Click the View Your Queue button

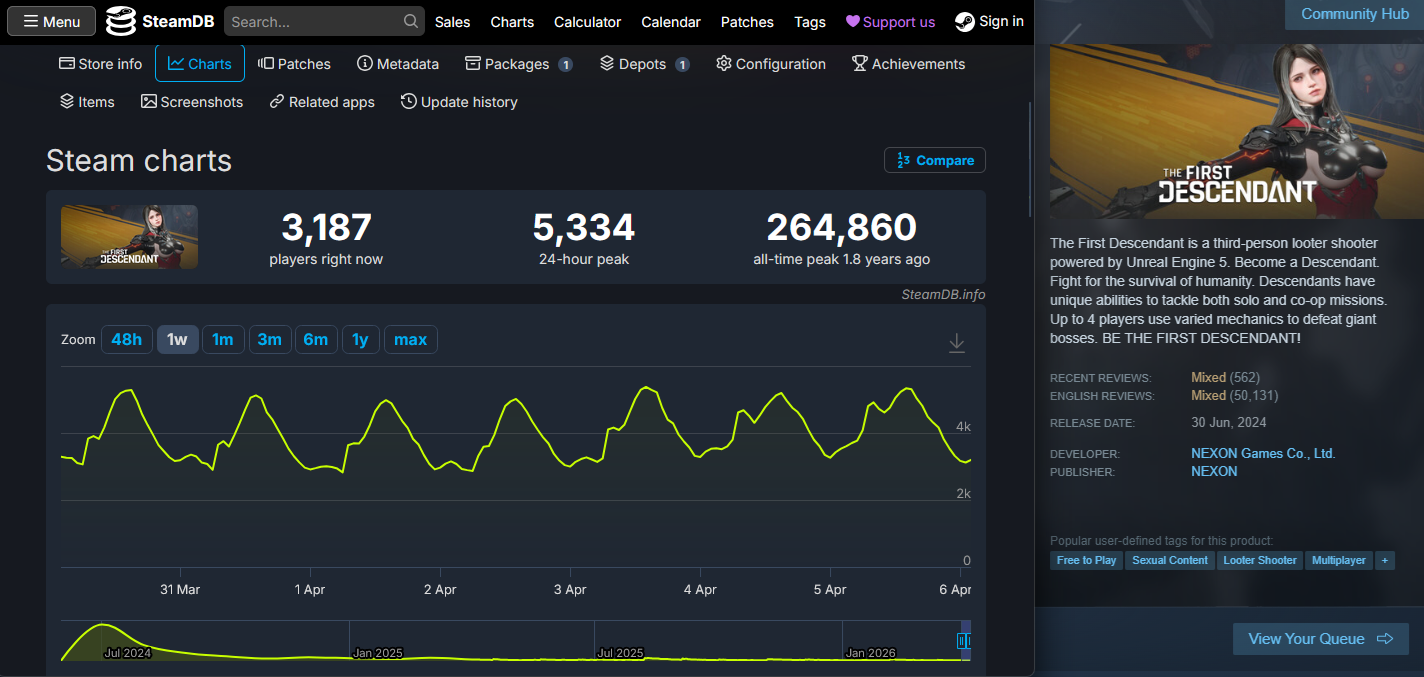click(x=1321, y=639)
